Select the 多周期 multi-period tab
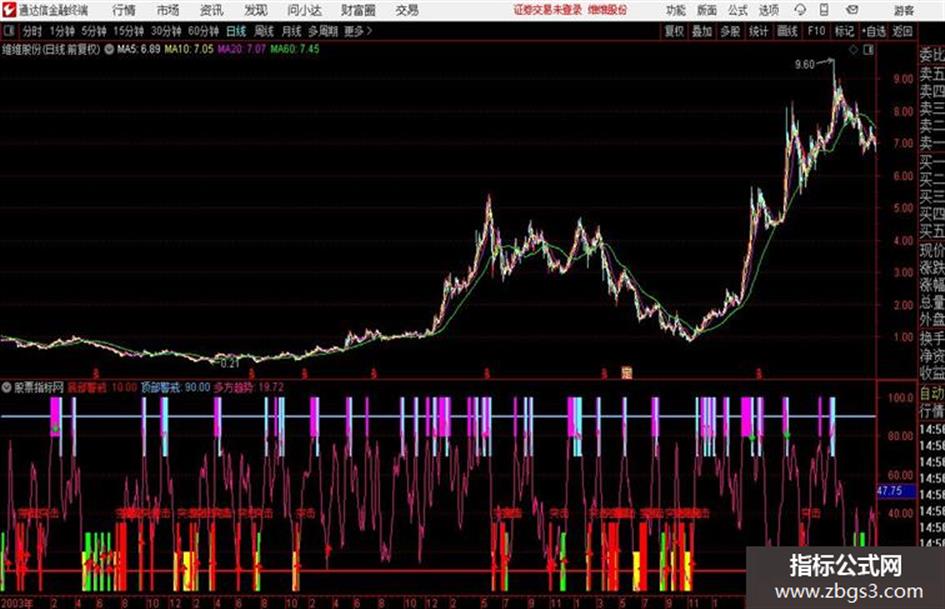Screen dimensions: 945x609 point(323,31)
